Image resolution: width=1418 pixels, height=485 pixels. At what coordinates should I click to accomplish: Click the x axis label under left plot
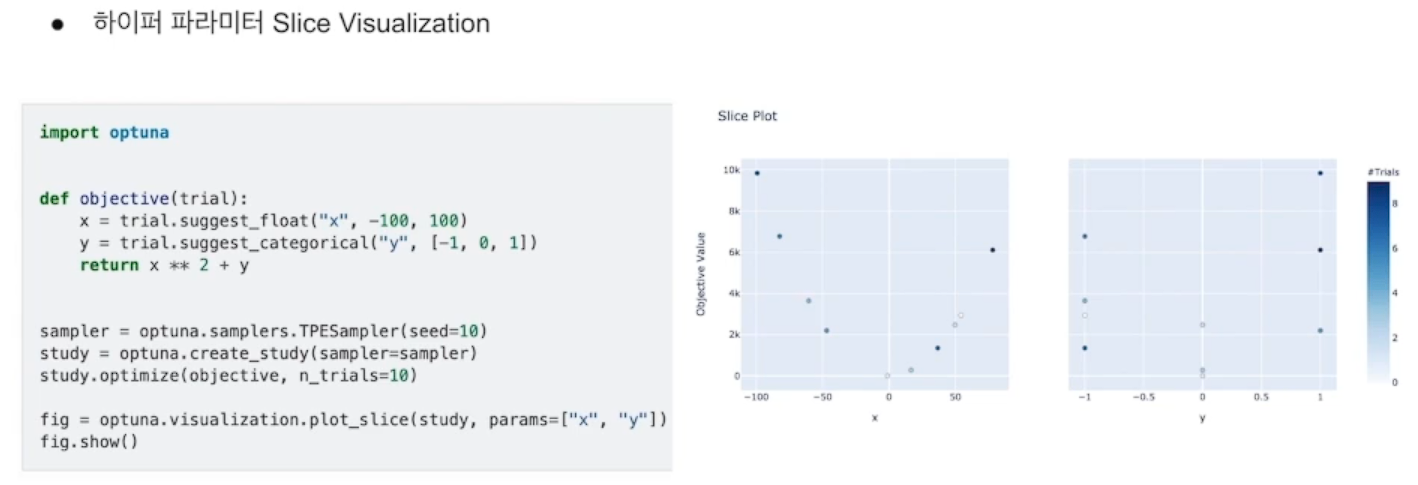pyautogui.click(x=874, y=418)
